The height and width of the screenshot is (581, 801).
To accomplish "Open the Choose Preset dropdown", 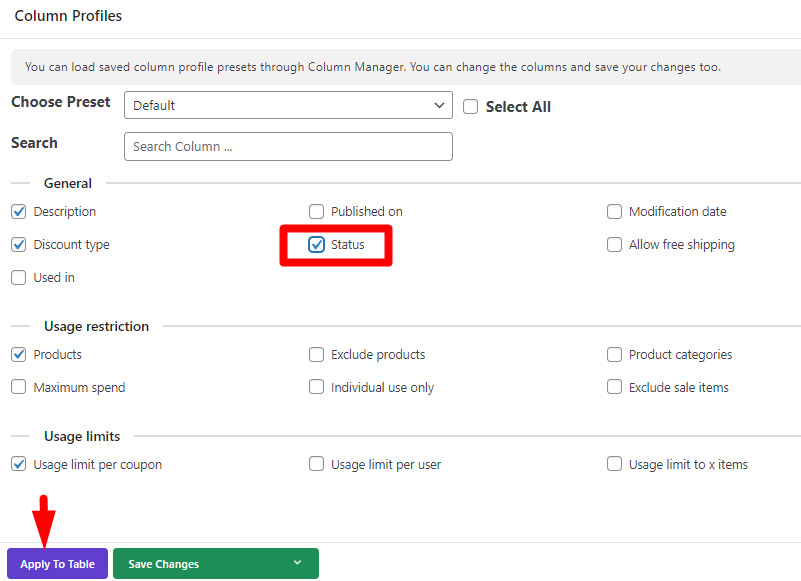I will coord(288,105).
